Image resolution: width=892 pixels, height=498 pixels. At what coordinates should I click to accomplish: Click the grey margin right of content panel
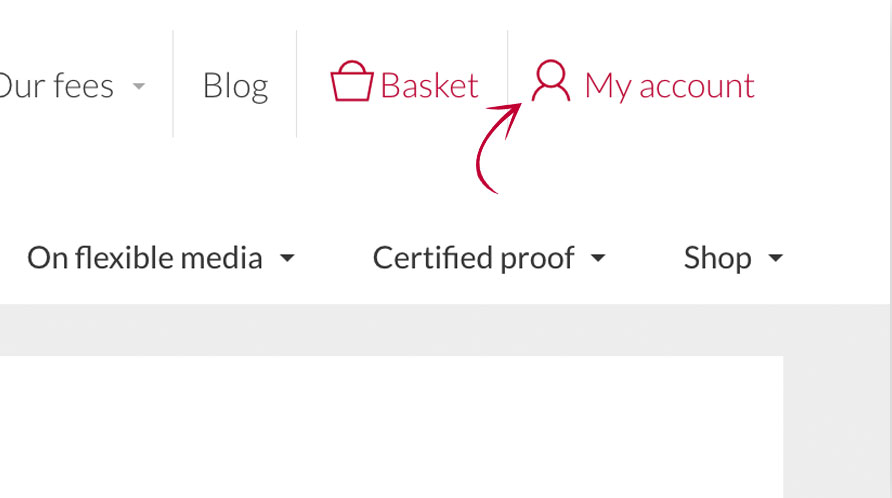coord(837,420)
